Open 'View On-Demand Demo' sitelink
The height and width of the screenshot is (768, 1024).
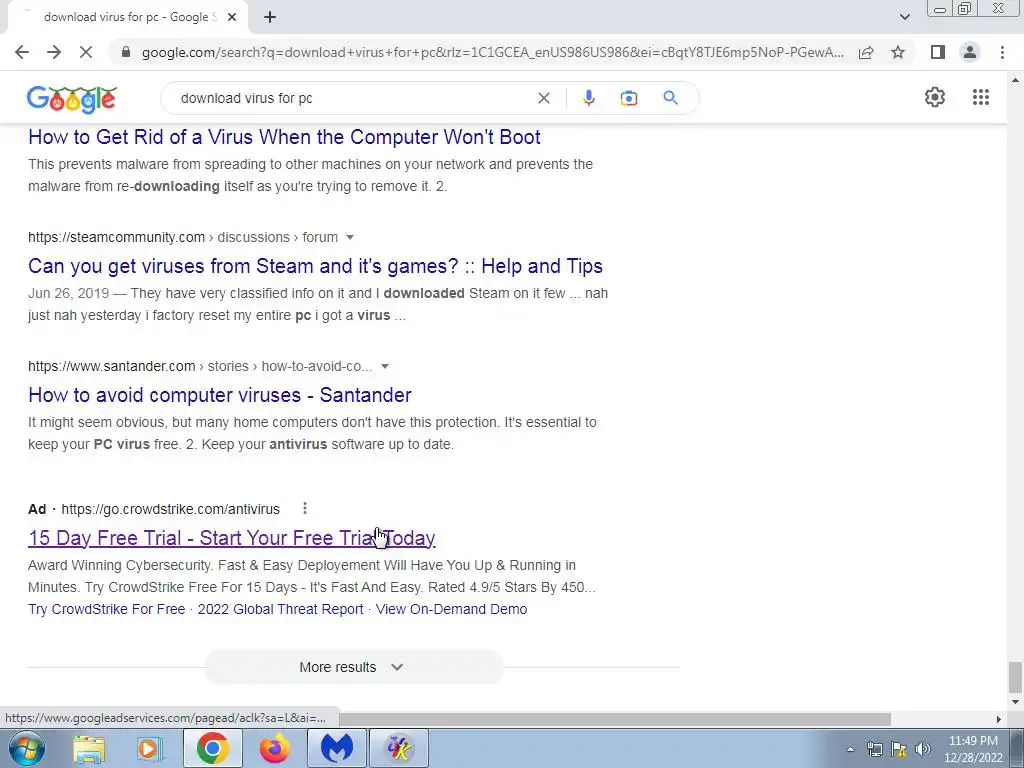click(x=451, y=609)
